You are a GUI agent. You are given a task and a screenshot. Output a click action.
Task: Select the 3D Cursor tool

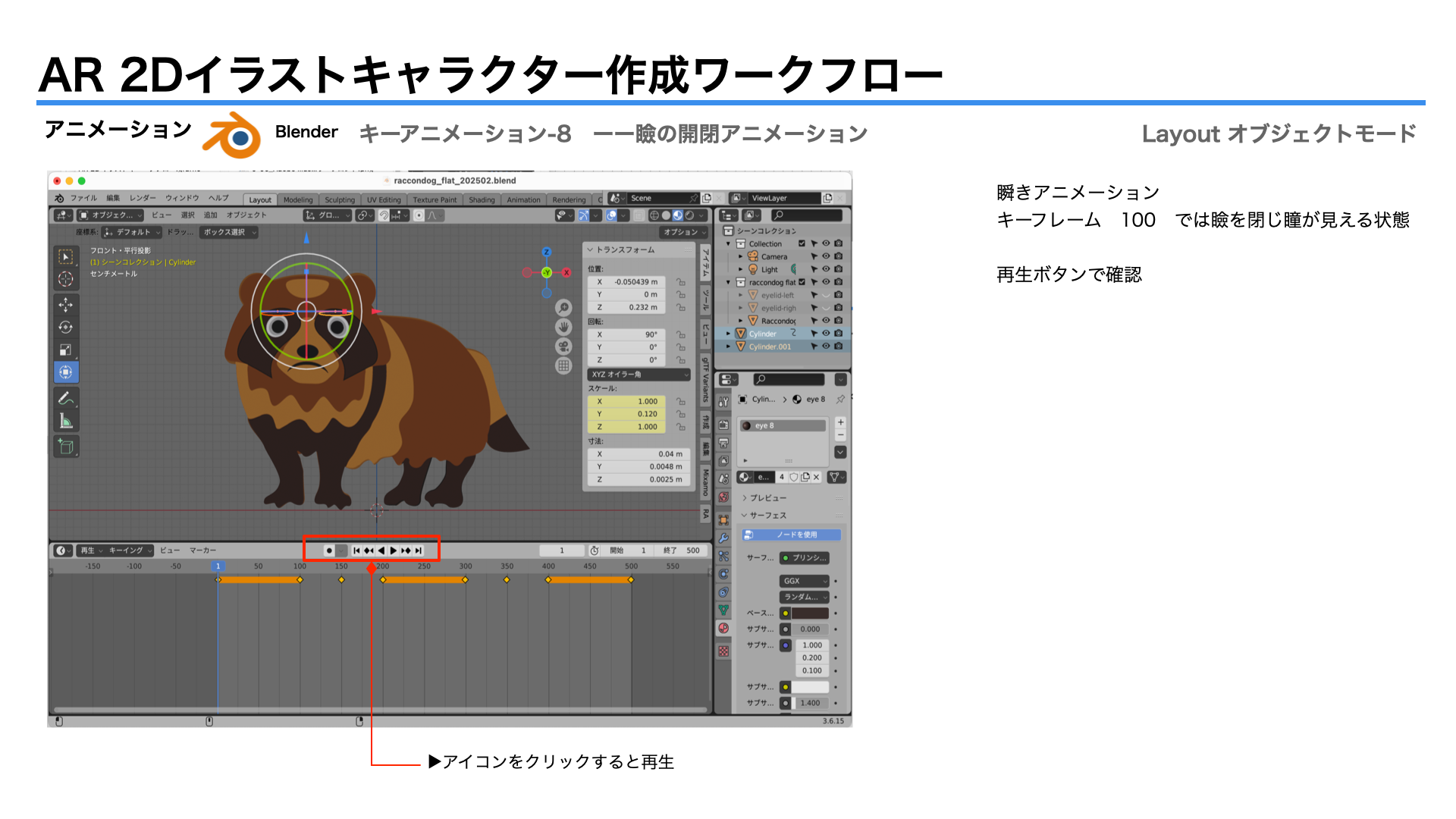(x=66, y=279)
